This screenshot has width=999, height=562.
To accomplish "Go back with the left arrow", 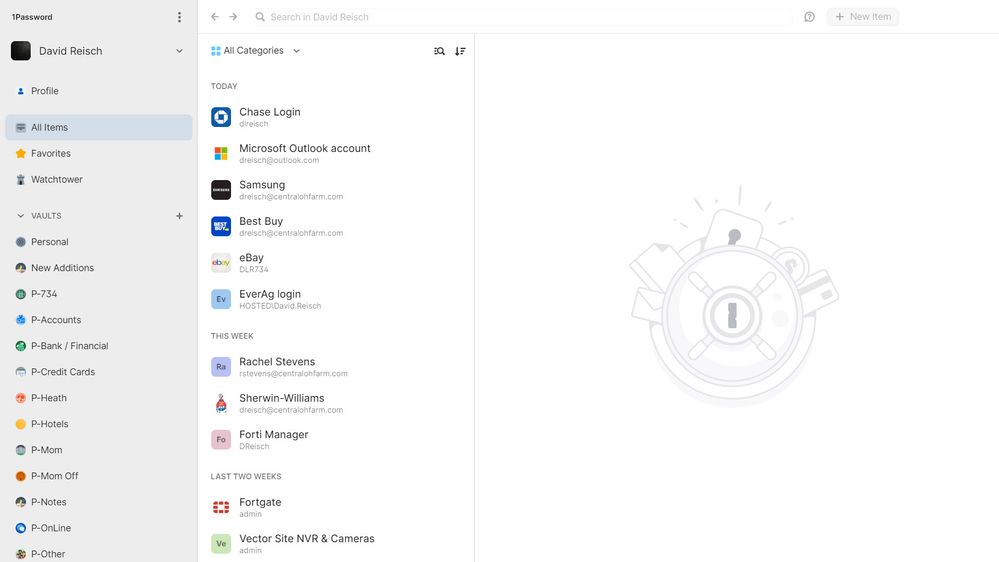I will 215,17.
